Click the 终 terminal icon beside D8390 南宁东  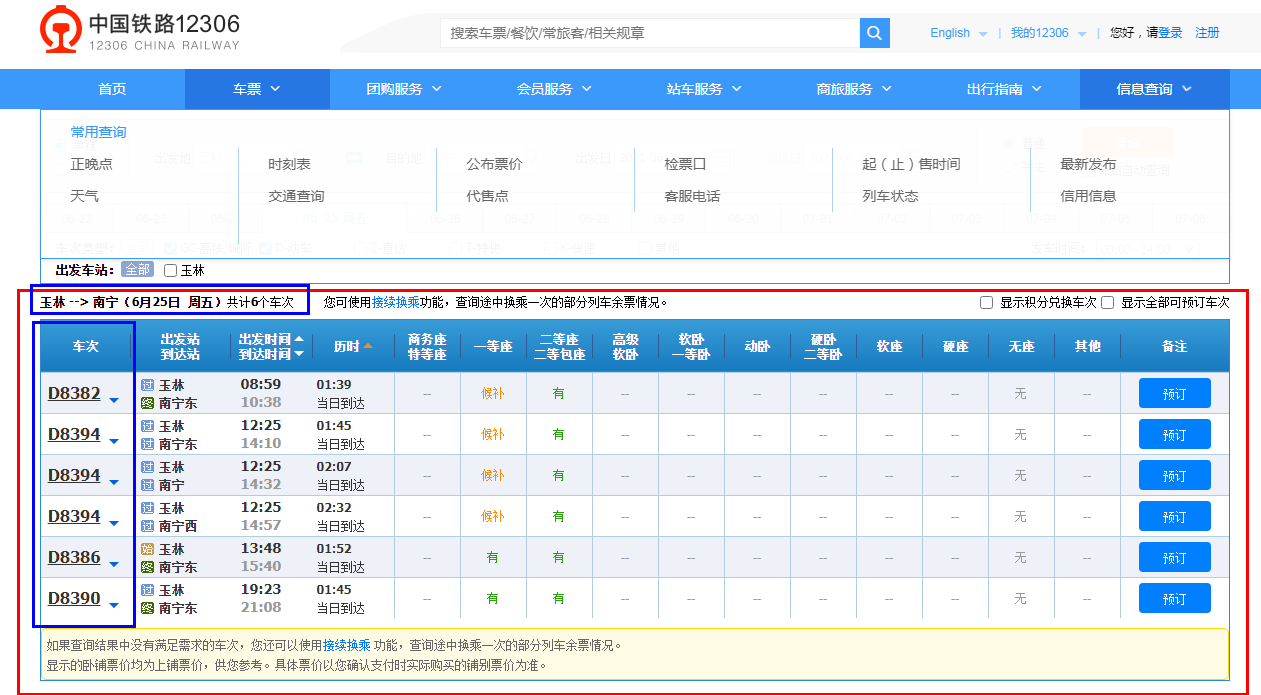click(148, 607)
